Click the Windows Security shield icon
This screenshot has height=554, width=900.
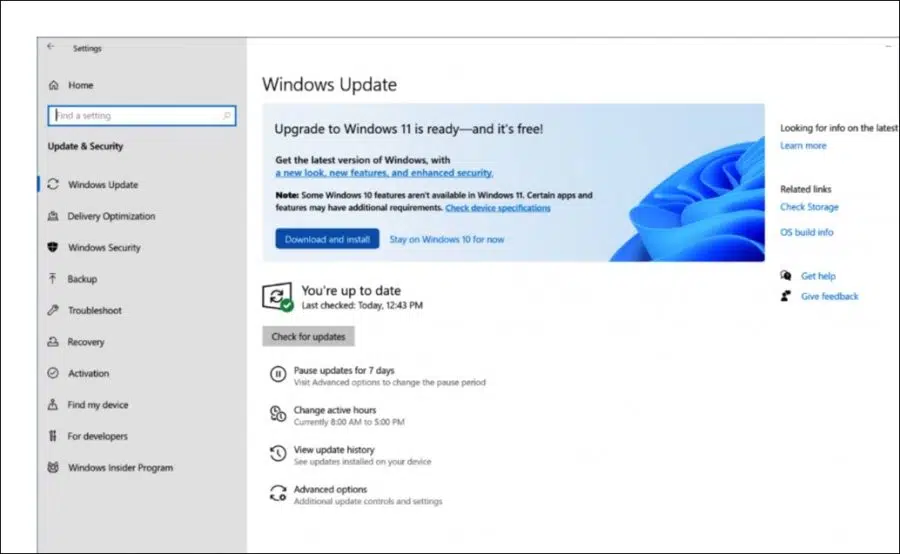tap(53, 247)
